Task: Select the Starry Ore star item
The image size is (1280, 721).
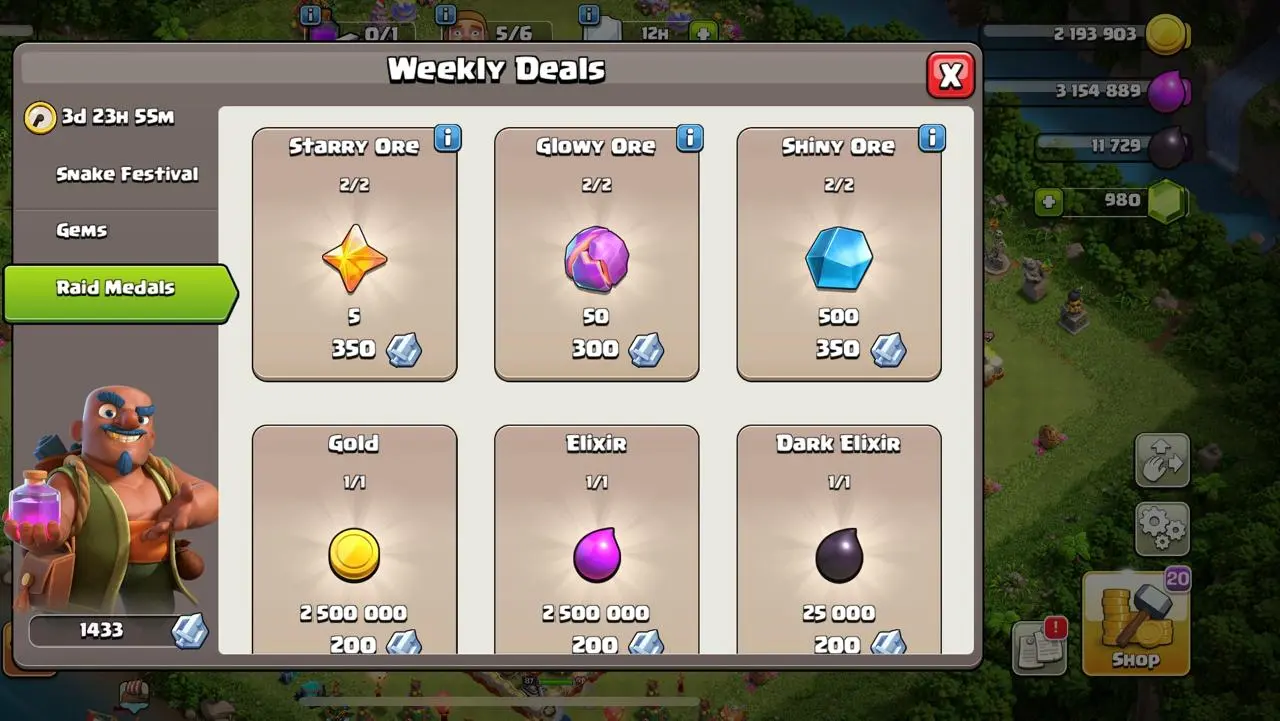Action: click(354, 258)
